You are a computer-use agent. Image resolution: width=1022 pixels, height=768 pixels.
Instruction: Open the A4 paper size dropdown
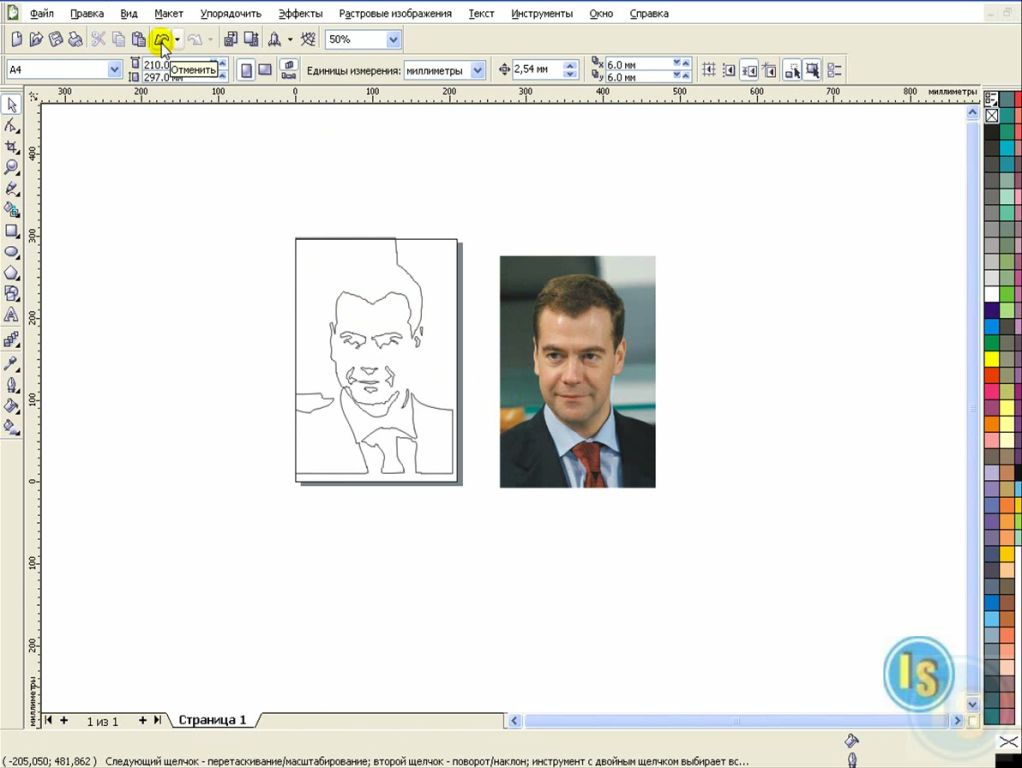coord(114,70)
